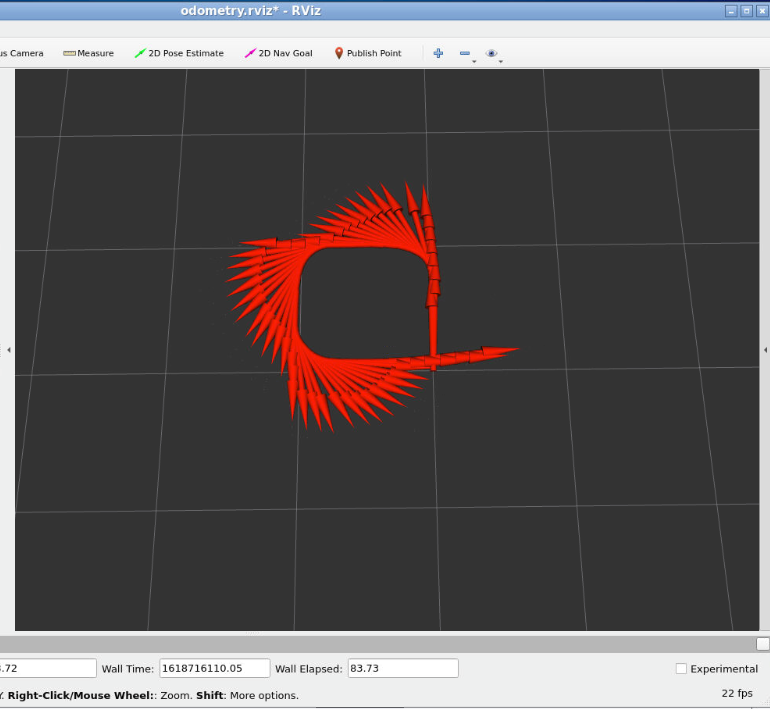Click the blue plus add-tool icon
770x709 pixels.
coord(438,53)
